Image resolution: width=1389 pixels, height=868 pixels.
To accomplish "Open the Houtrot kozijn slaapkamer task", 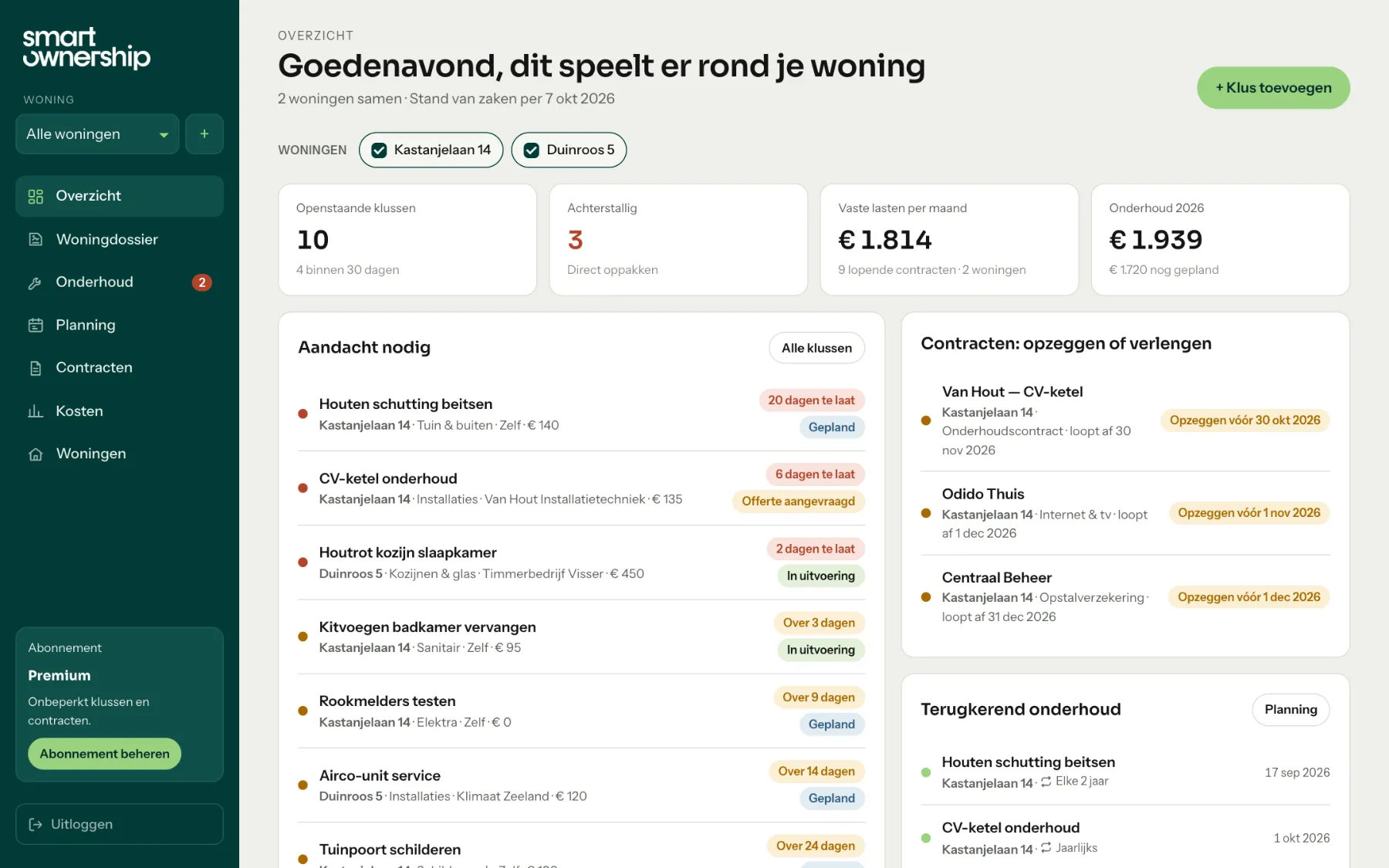I will point(581,562).
